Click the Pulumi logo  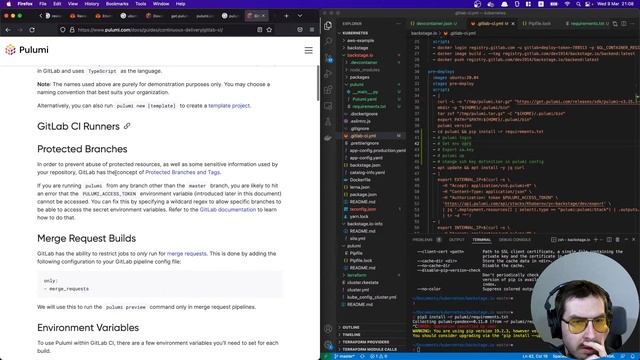(27, 50)
